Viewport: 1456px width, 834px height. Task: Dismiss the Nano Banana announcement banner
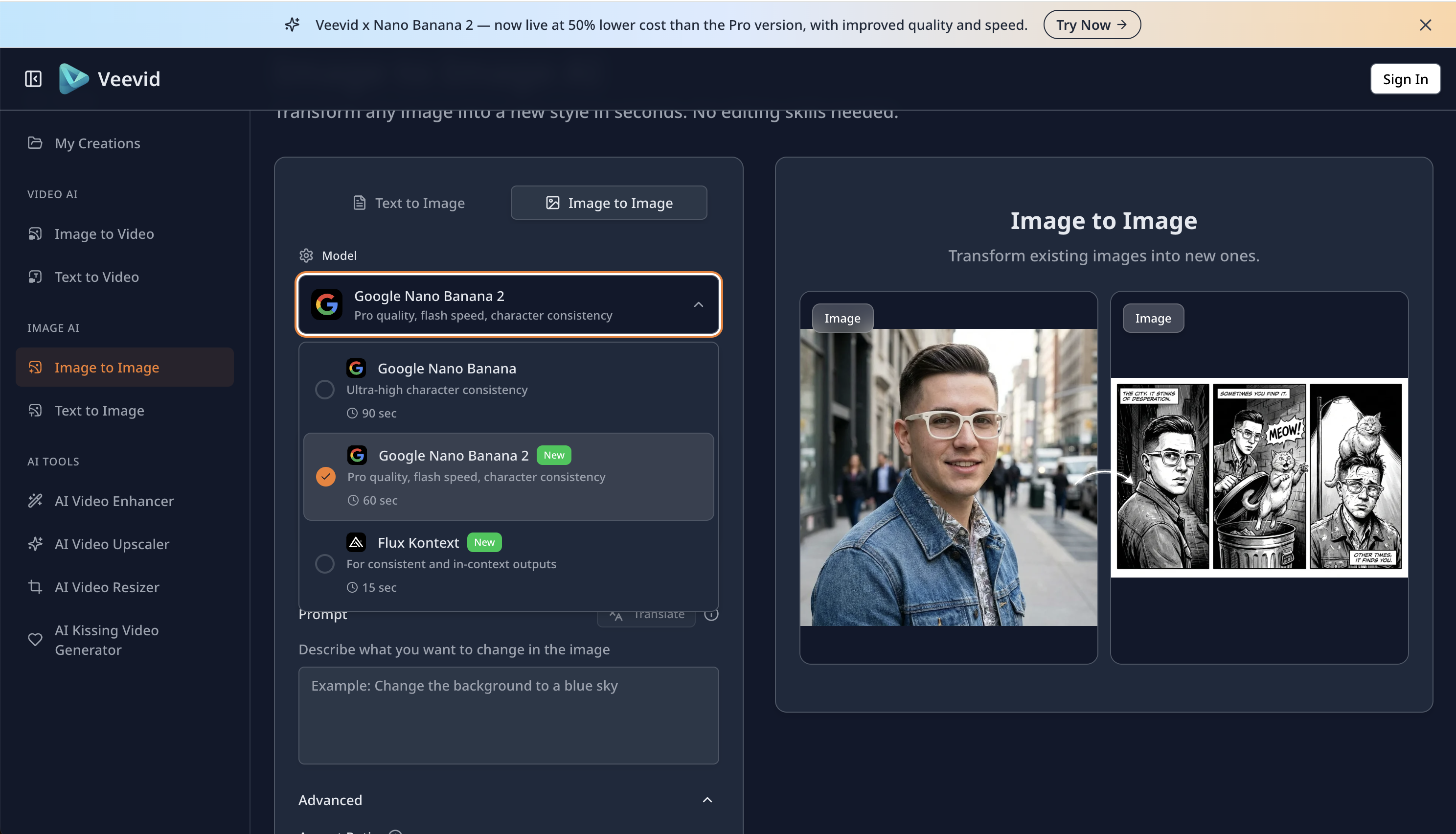(1425, 24)
